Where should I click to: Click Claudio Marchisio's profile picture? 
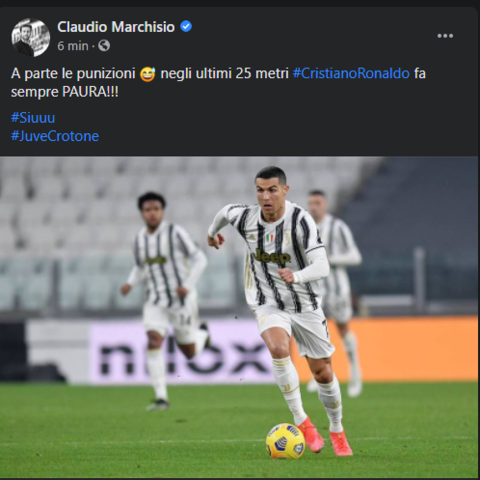pyautogui.click(x=31, y=37)
